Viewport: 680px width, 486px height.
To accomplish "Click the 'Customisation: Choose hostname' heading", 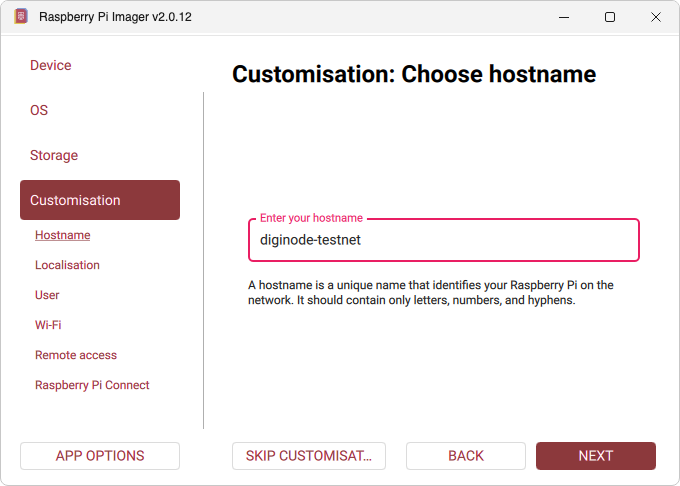I will pos(414,74).
